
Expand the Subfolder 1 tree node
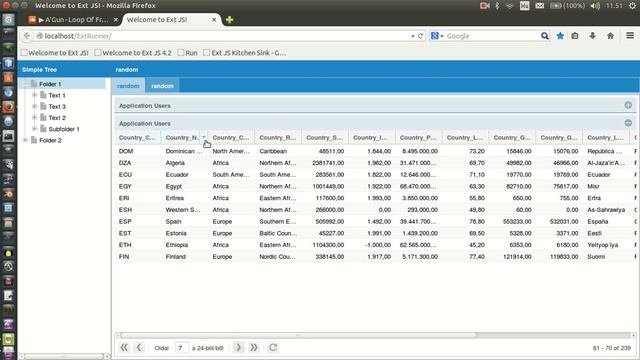35,129
